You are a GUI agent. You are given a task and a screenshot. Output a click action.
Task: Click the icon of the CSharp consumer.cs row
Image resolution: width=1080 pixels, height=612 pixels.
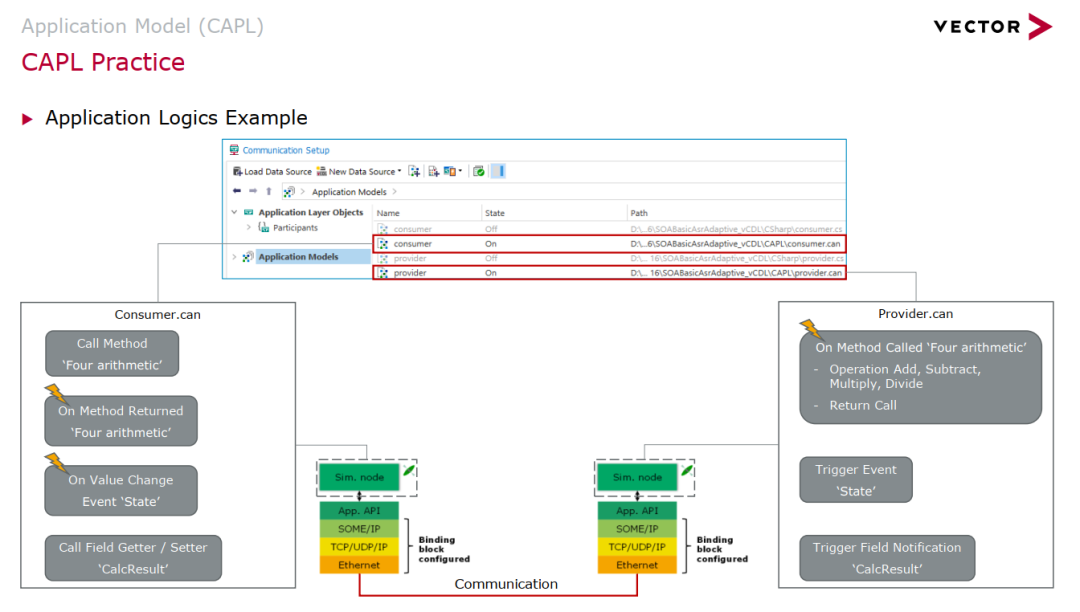383,229
